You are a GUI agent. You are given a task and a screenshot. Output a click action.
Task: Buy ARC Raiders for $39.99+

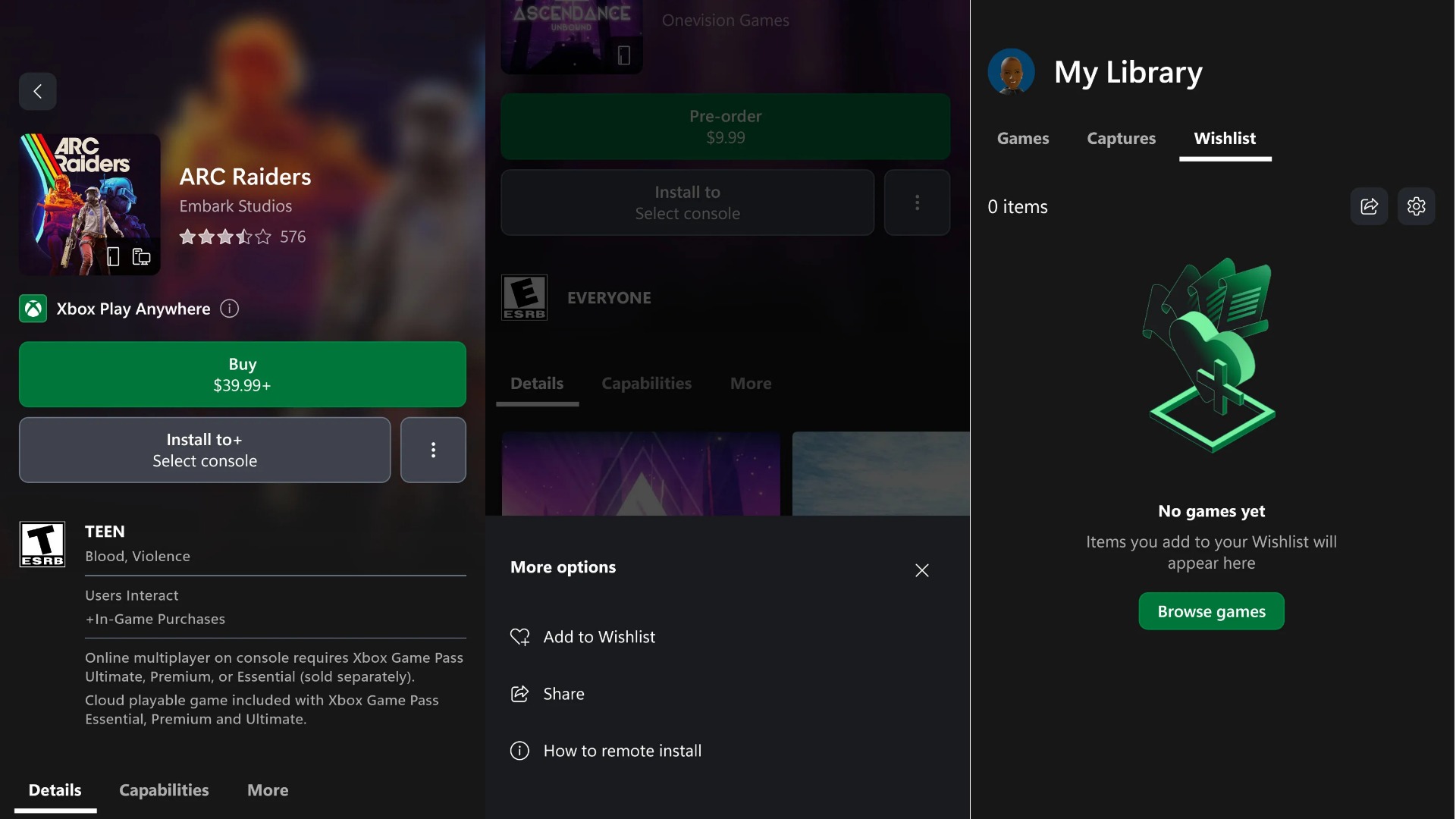click(x=242, y=375)
